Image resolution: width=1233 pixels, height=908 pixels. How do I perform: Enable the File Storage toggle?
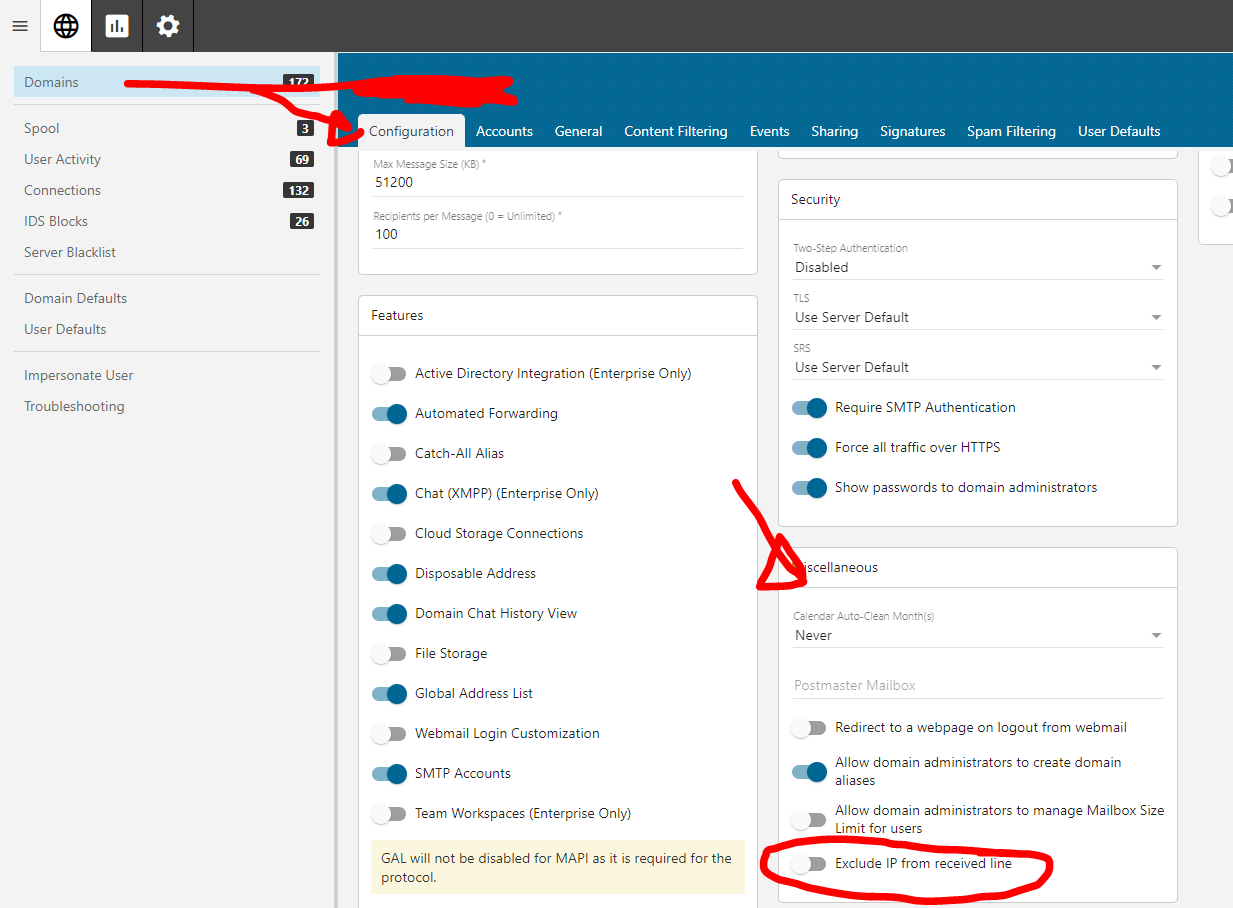tap(389, 653)
